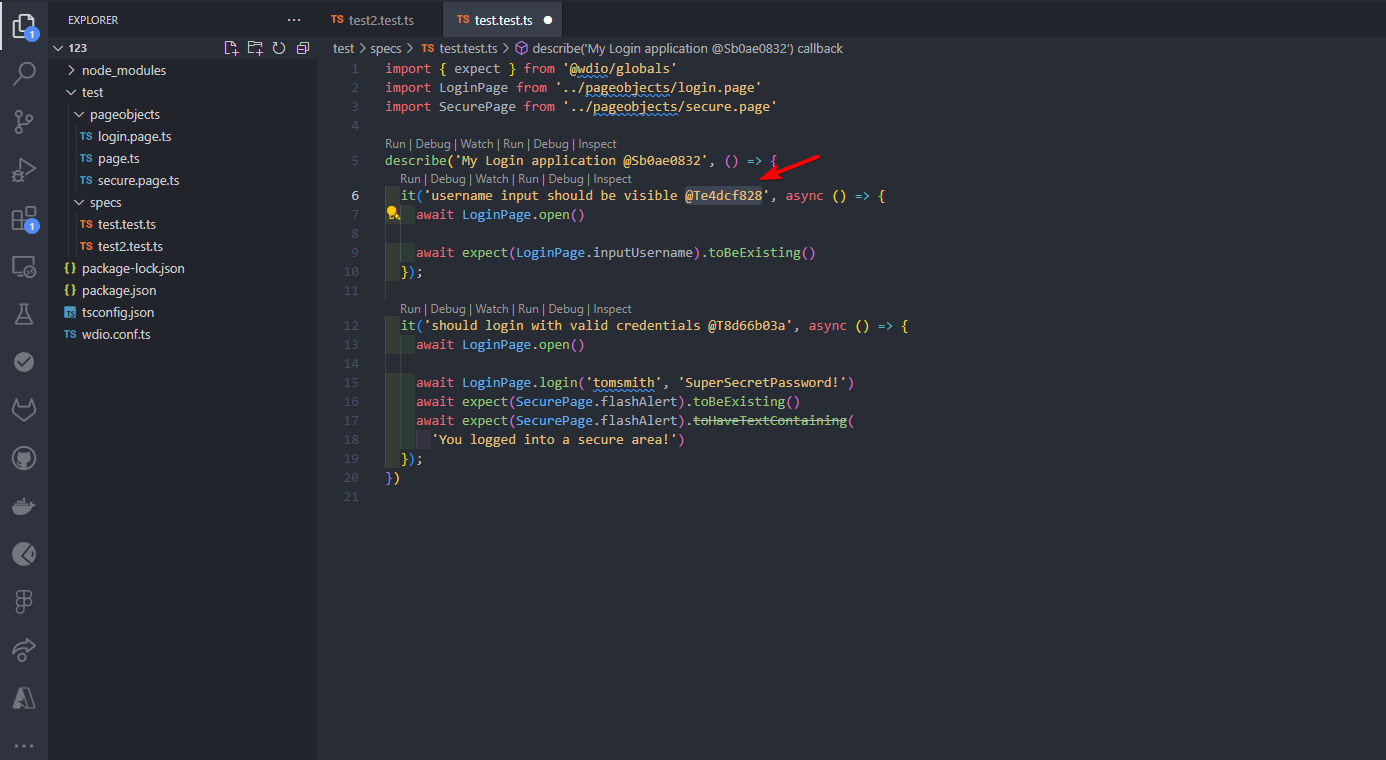Run the username input test via Run CodeLens
1386x760 pixels.
point(410,178)
